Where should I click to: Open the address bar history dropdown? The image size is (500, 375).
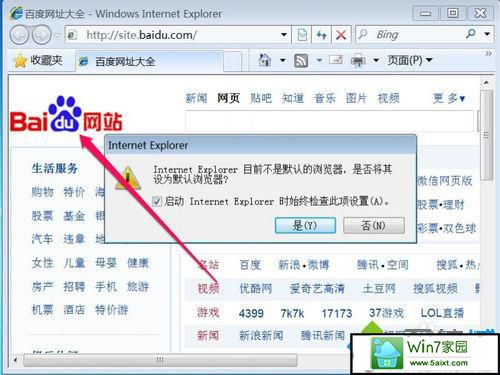[x=284, y=34]
